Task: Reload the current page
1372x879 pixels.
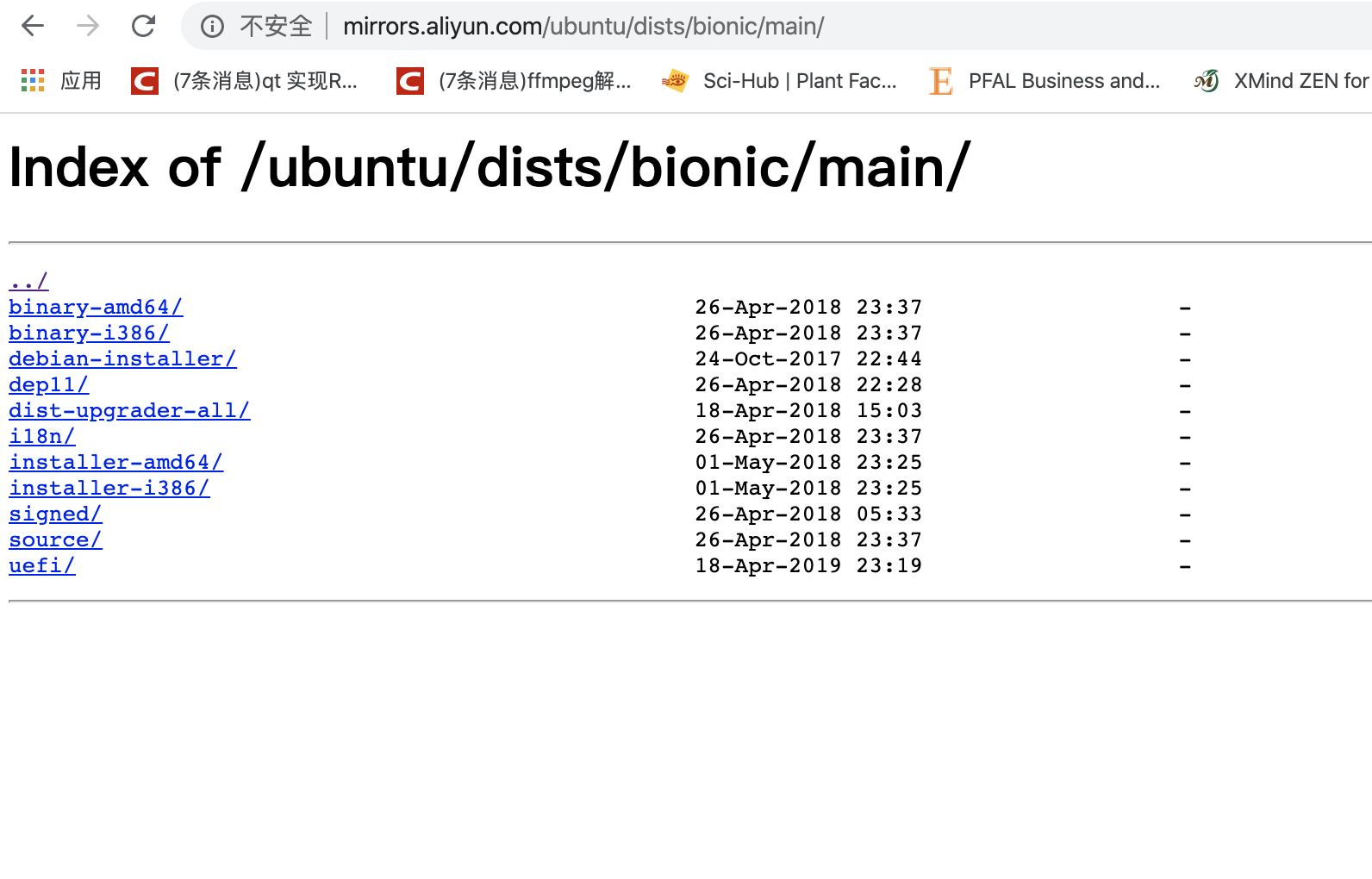Action: 143,26
